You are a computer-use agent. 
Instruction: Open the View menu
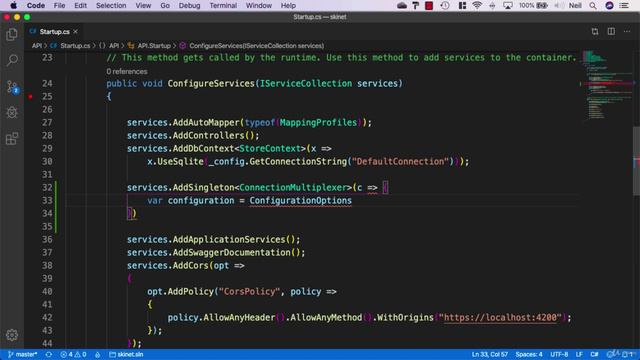[143, 5]
